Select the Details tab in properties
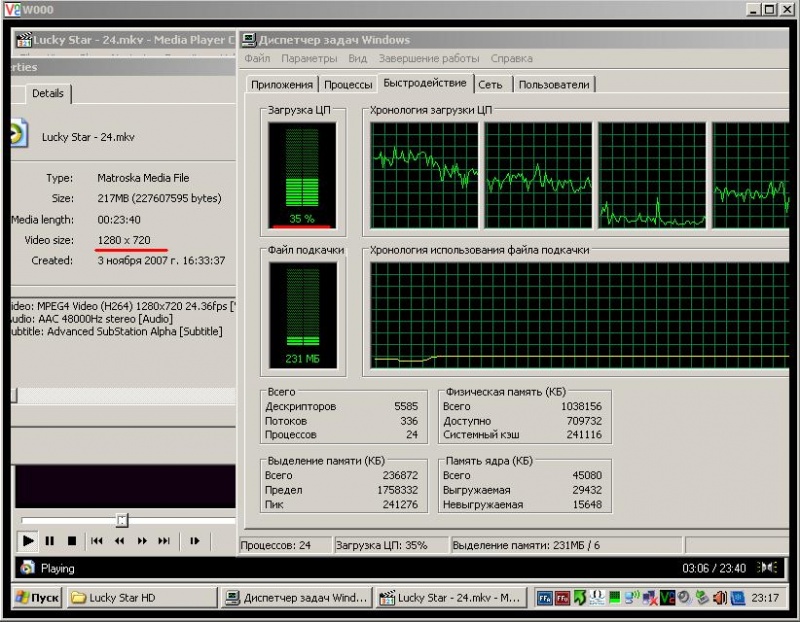 coord(48,93)
